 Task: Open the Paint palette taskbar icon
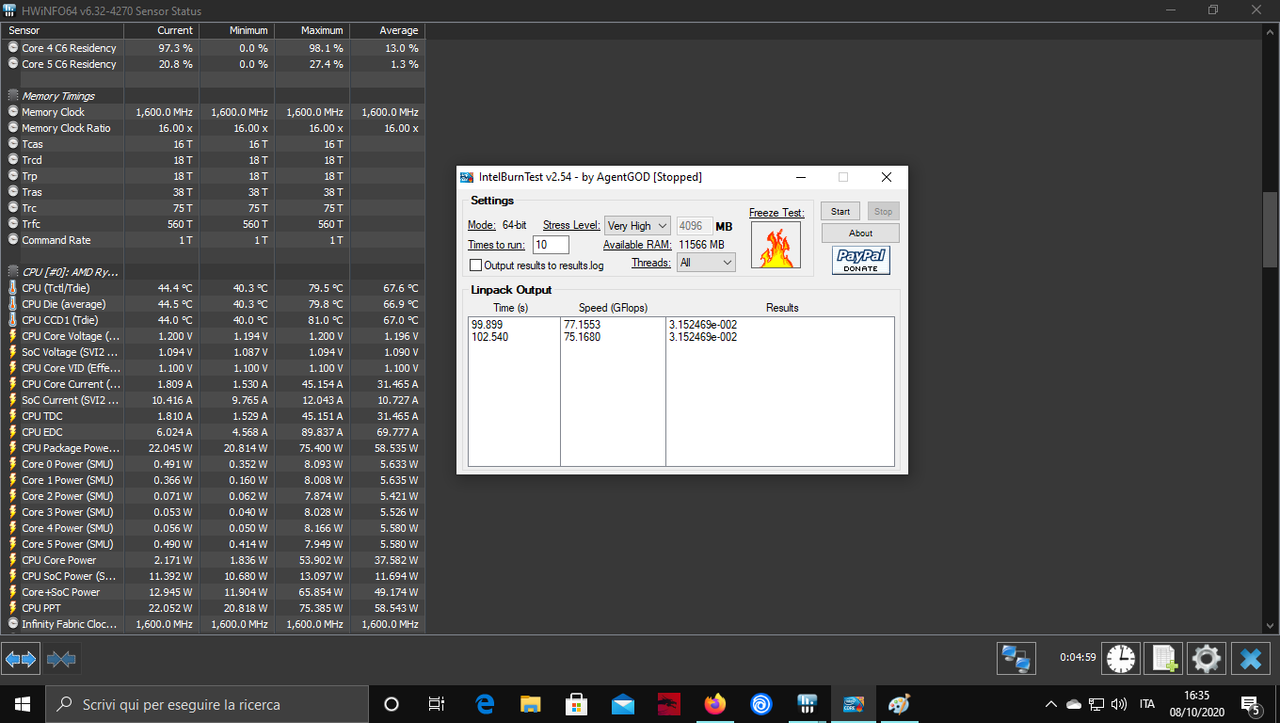pos(898,704)
